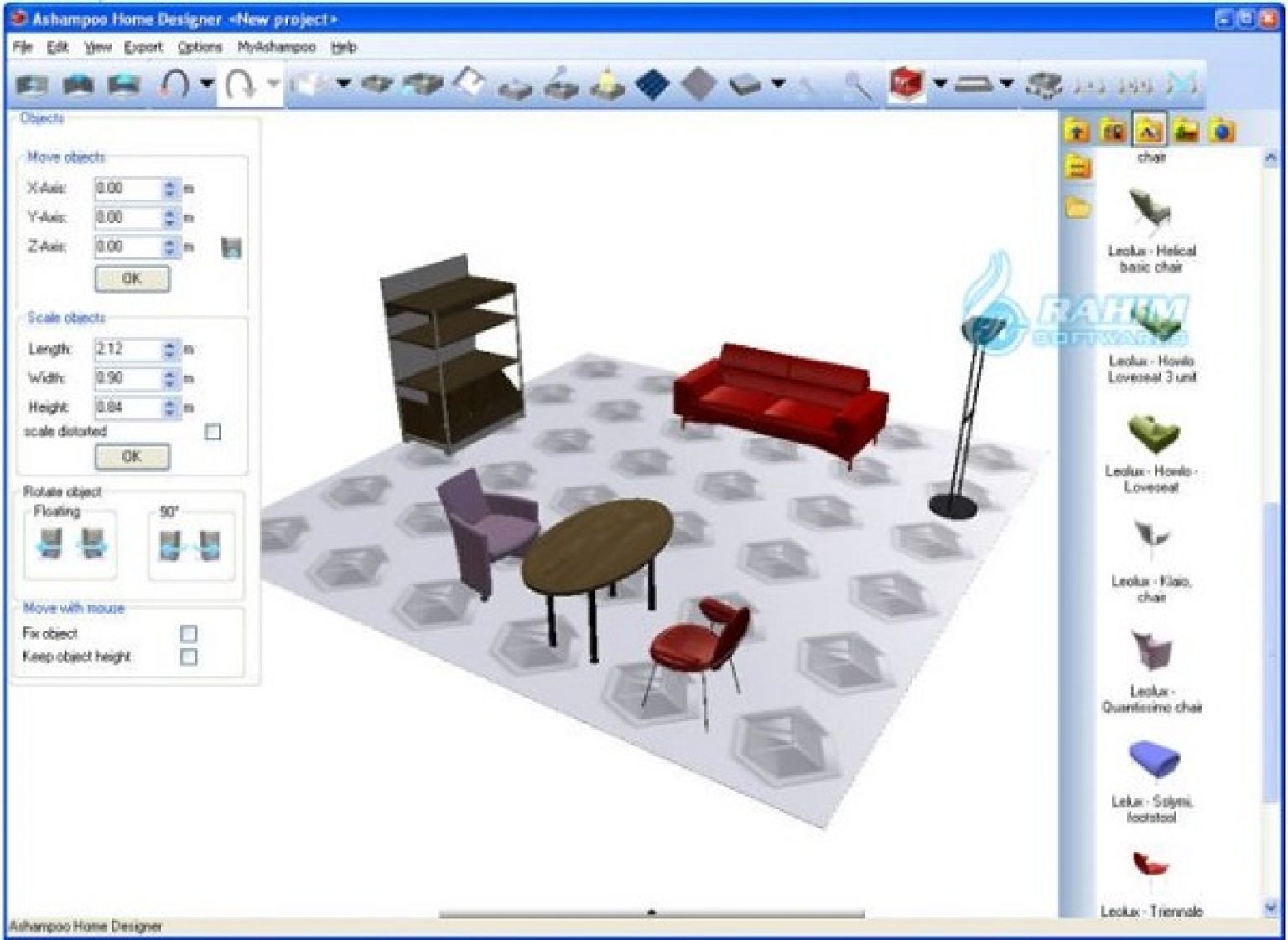Image resolution: width=1288 pixels, height=940 pixels.
Task: Click the X-Axis spinner arrows
Action: [x=169, y=189]
